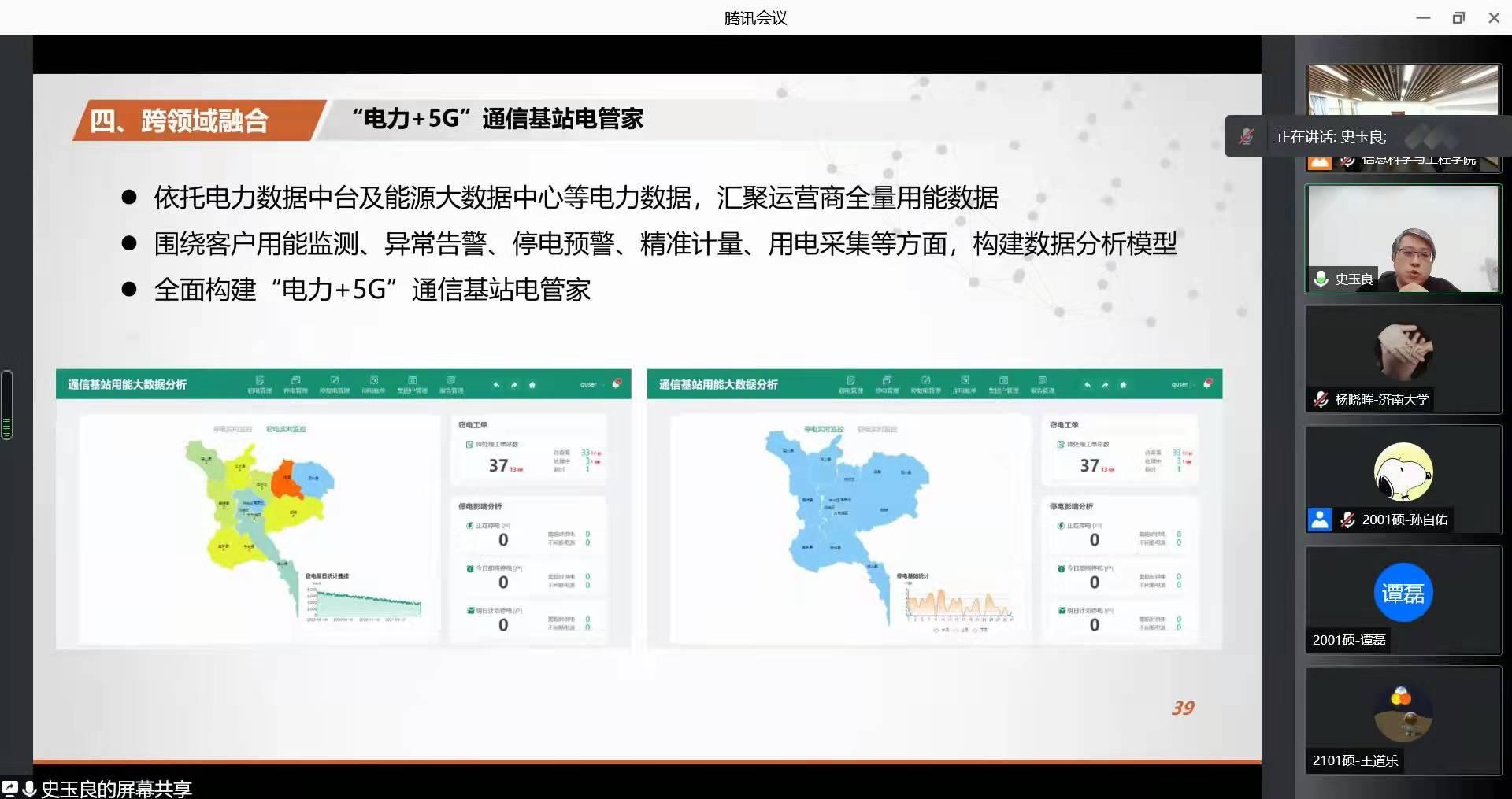Click the audio level meter on left edge
The height and width of the screenshot is (799, 1512).
coord(7,405)
